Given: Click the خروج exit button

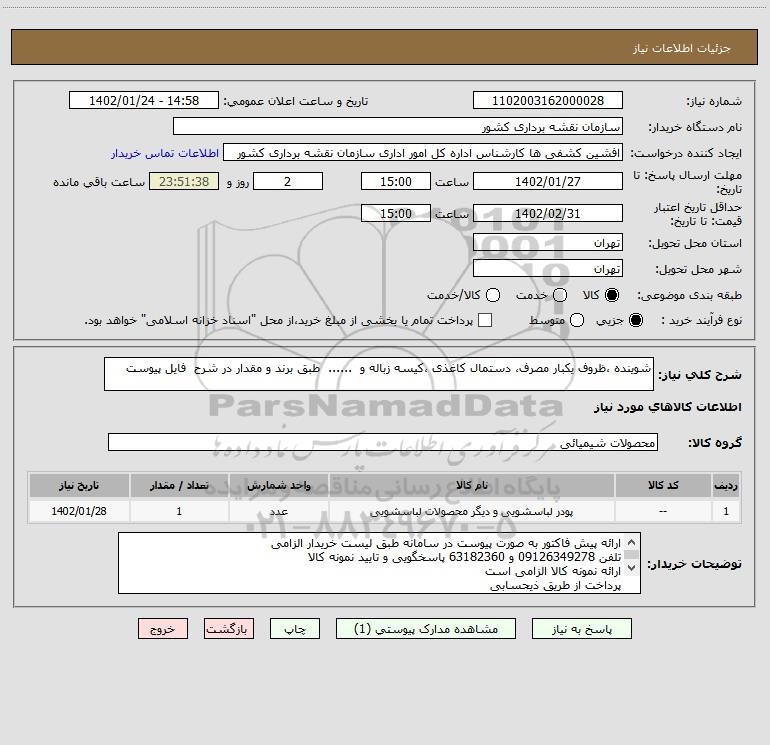Looking at the screenshot, I should (x=163, y=629).
